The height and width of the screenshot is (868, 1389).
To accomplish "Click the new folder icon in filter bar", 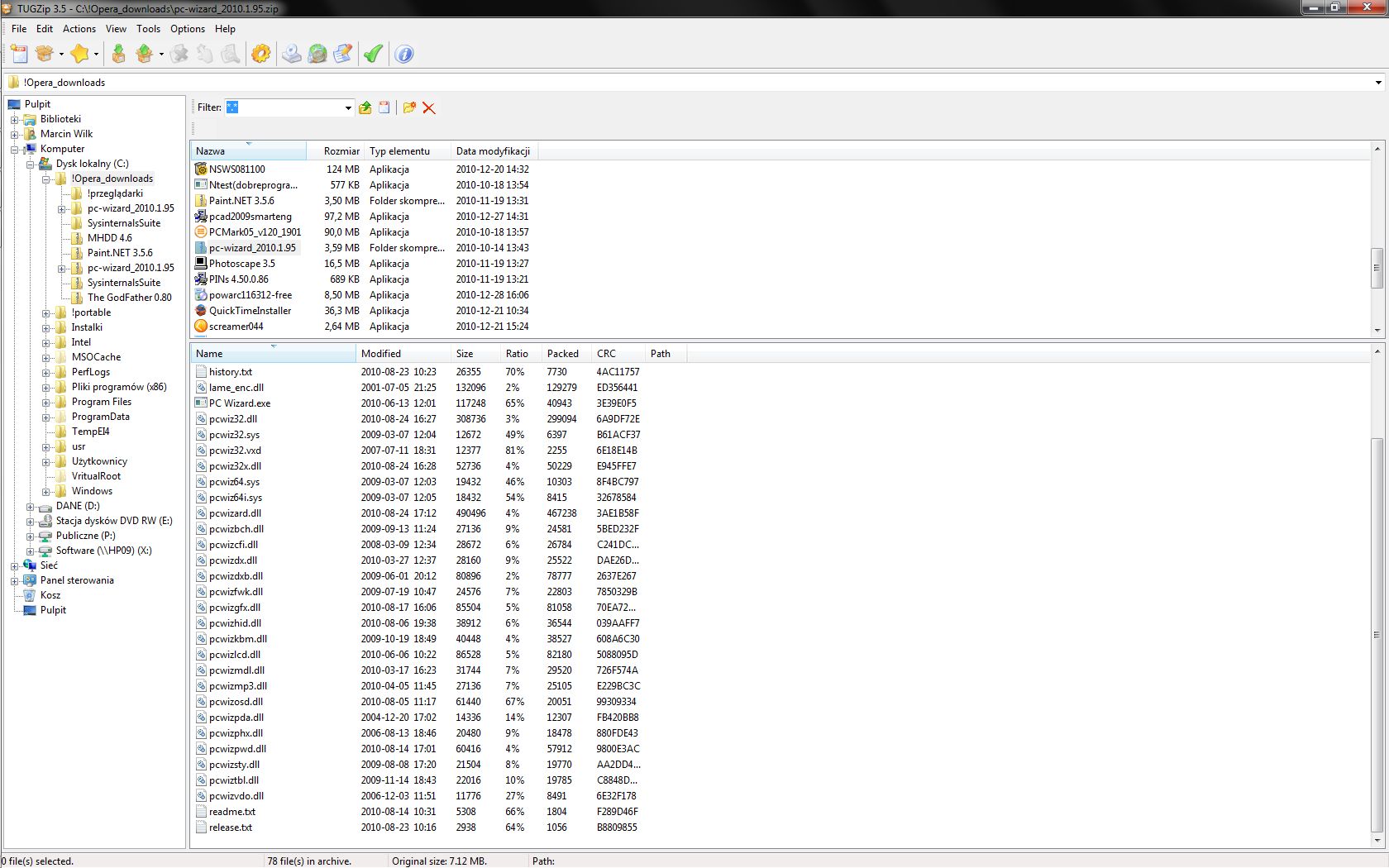I will [409, 107].
